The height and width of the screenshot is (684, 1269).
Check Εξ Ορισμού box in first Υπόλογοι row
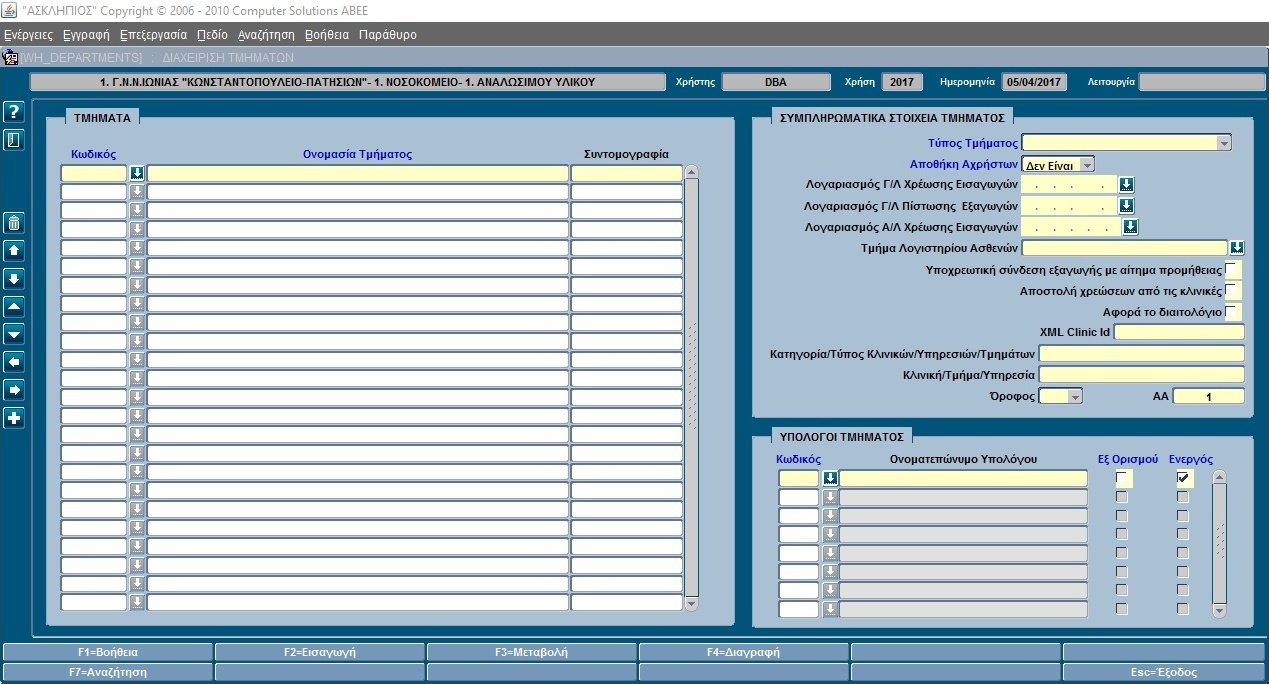(1124, 478)
